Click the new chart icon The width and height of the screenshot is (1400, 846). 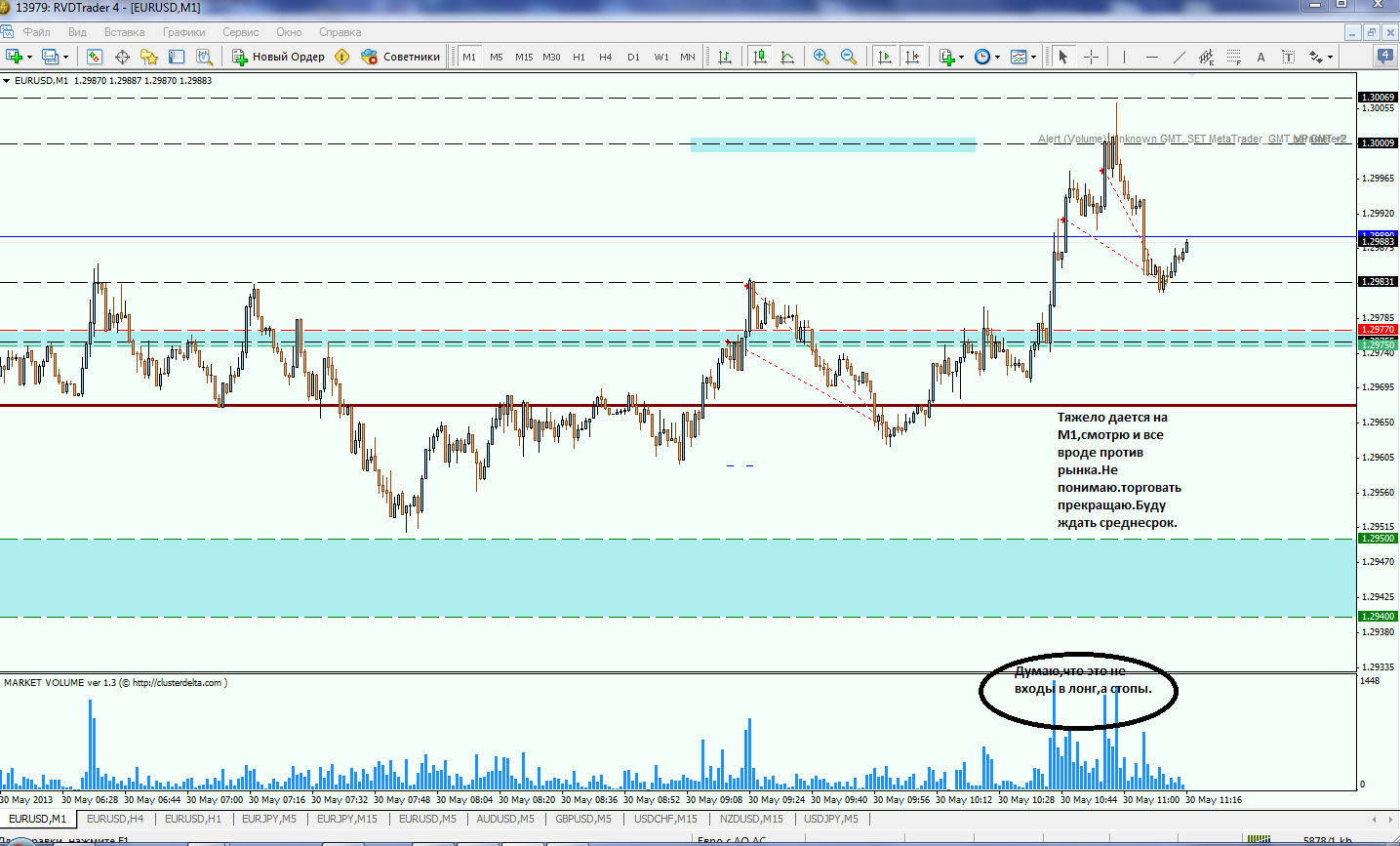14,57
